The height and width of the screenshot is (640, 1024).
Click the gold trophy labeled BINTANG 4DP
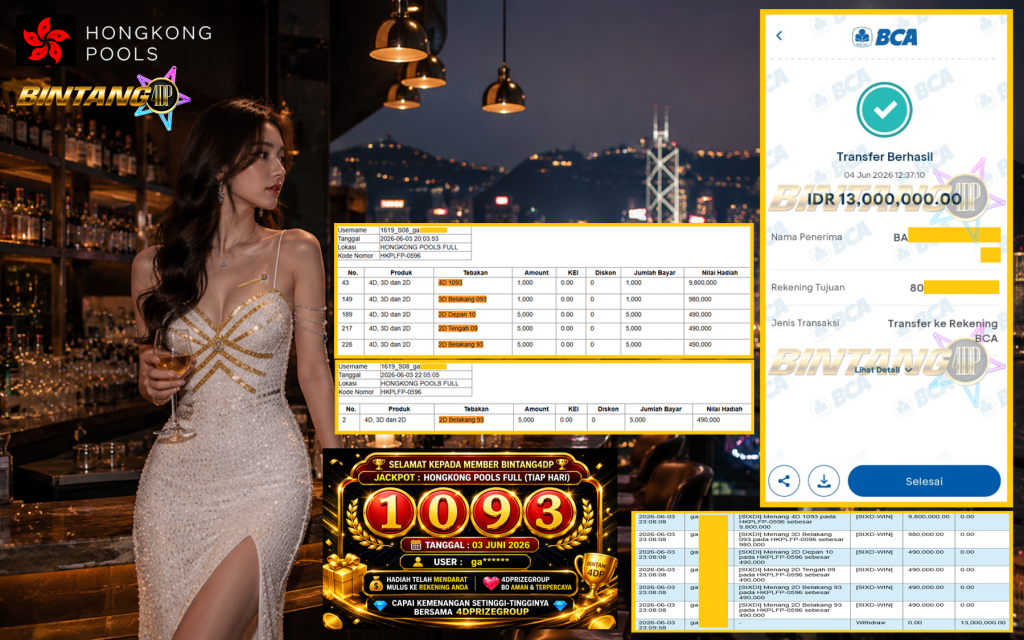tap(595, 574)
